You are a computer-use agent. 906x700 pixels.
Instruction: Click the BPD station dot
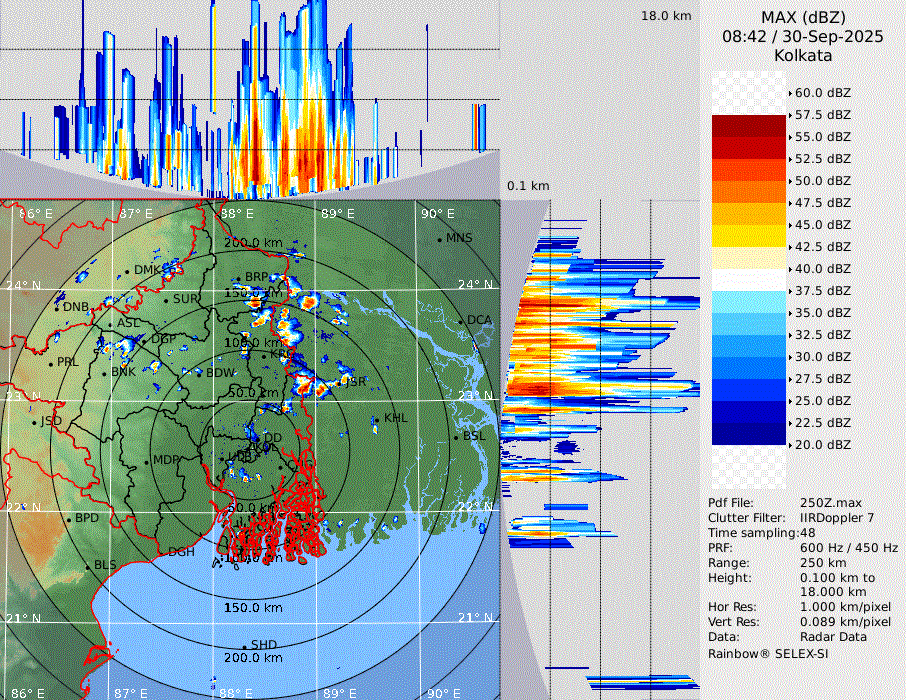[x=69, y=519]
